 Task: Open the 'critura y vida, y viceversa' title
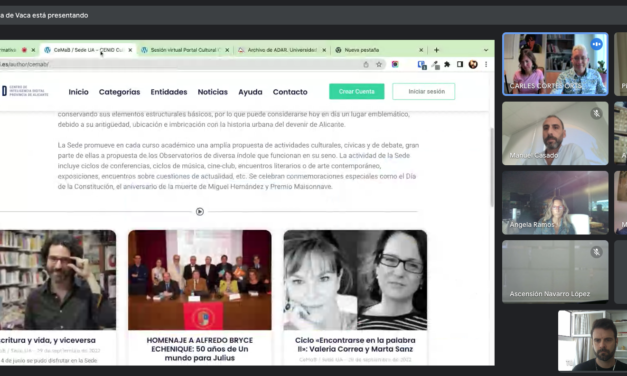coord(48,340)
